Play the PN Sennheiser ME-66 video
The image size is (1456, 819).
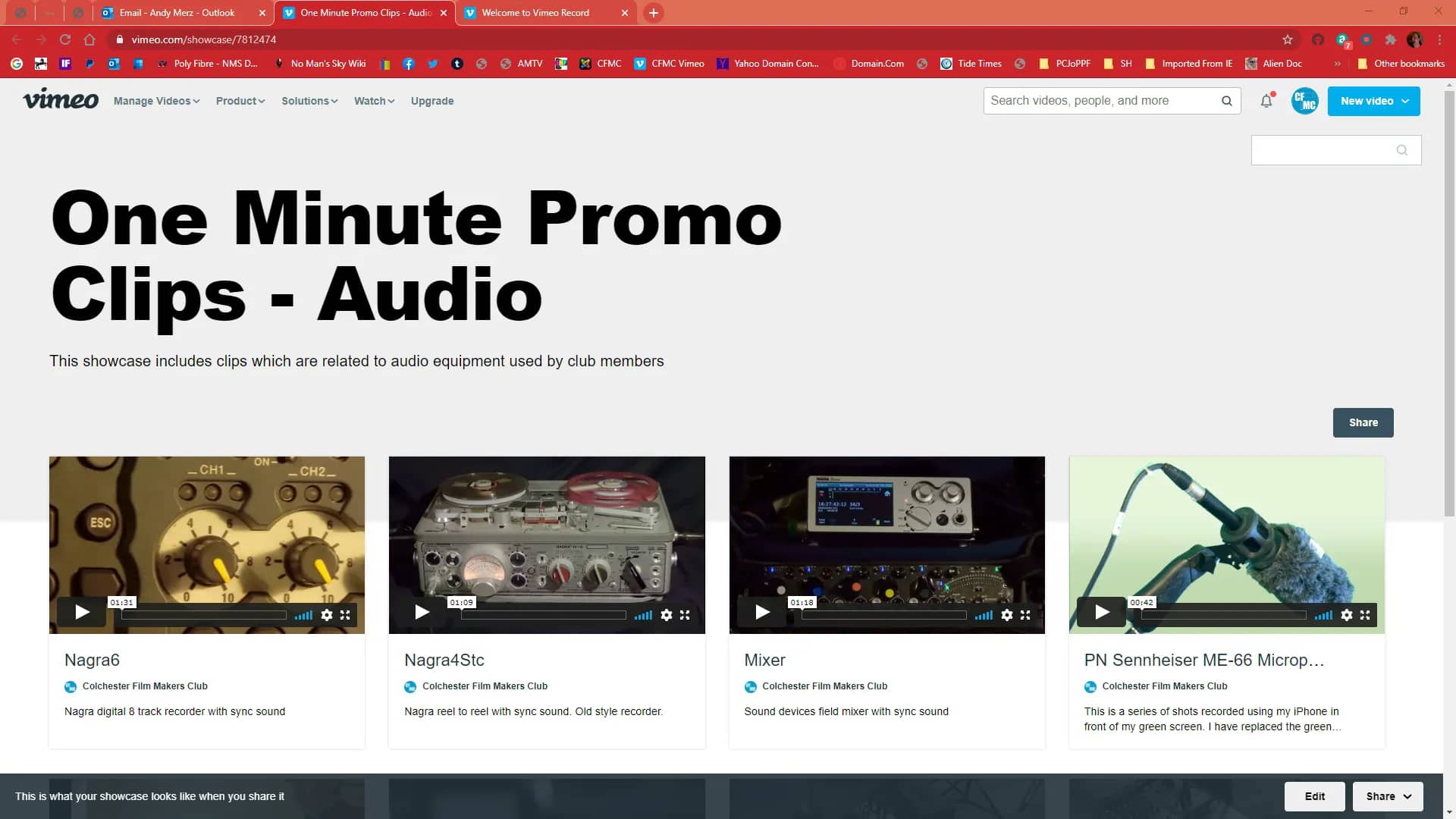tap(1102, 612)
